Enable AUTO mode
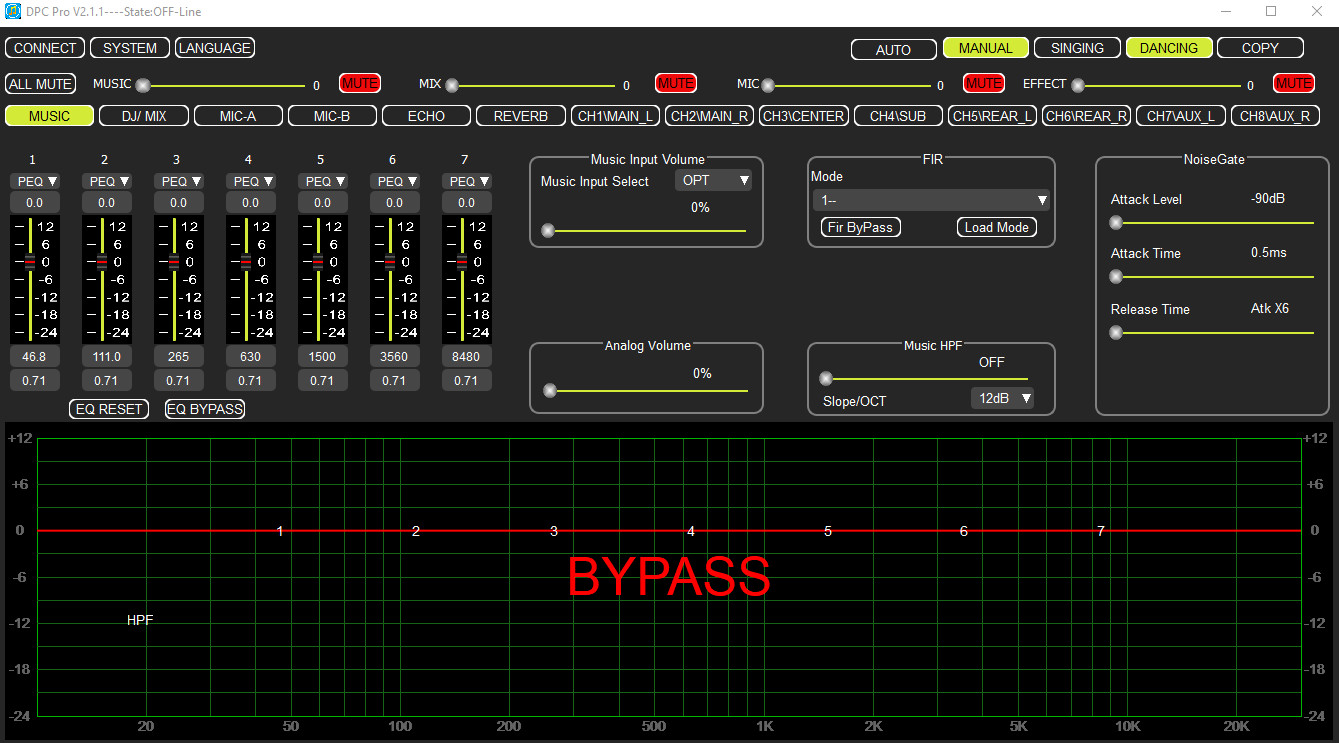The height and width of the screenshot is (743, 1339). [x=893, y=49]
